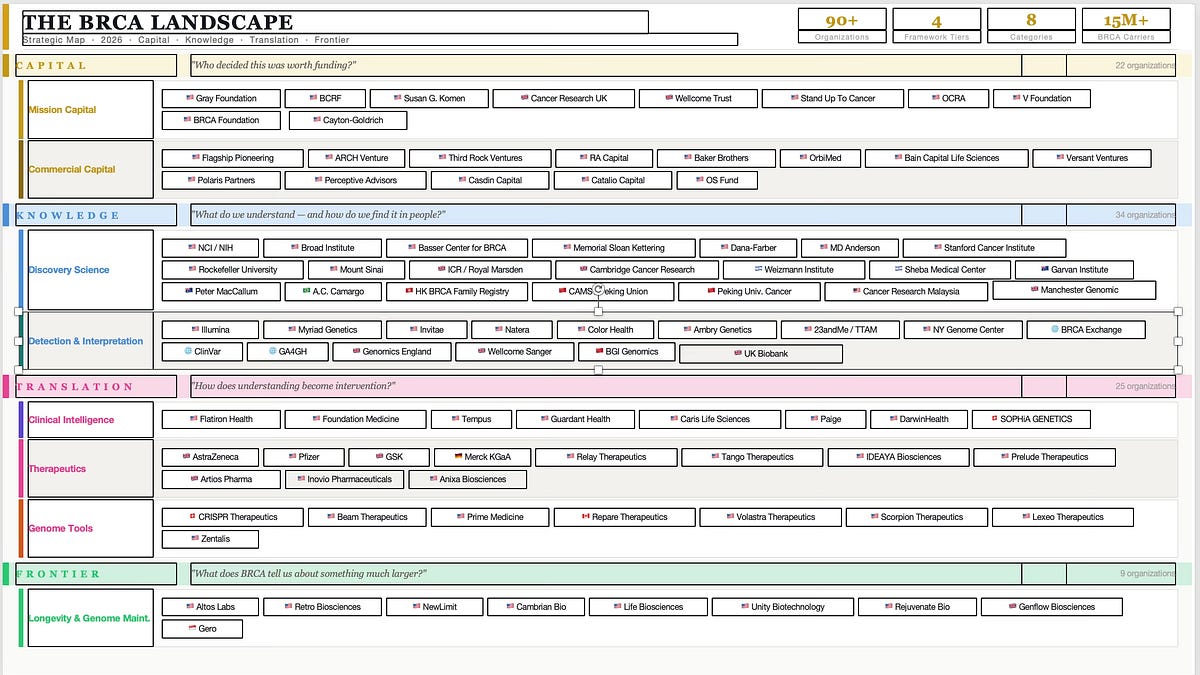This screenshot has width=1200, height=675.
Task: Click the rotate handle above the selection
Action: [599, 289]
